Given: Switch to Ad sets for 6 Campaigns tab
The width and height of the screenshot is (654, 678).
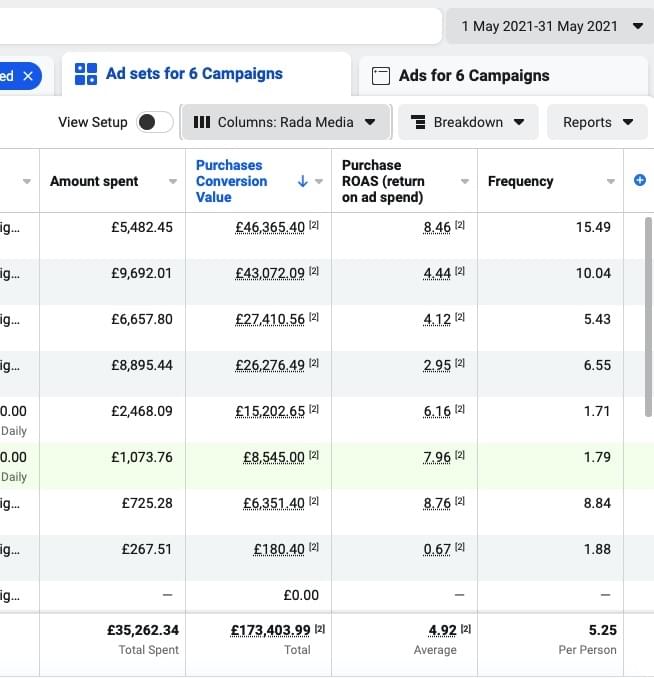Looking at the screenshot, I should click(x=193, y=74).
